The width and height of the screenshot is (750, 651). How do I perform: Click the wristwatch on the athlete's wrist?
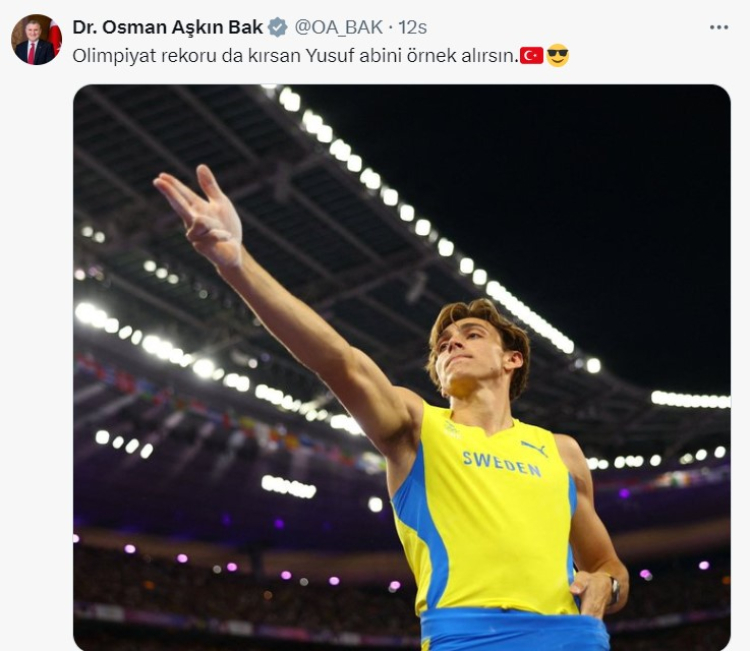[x=613, y=589]
